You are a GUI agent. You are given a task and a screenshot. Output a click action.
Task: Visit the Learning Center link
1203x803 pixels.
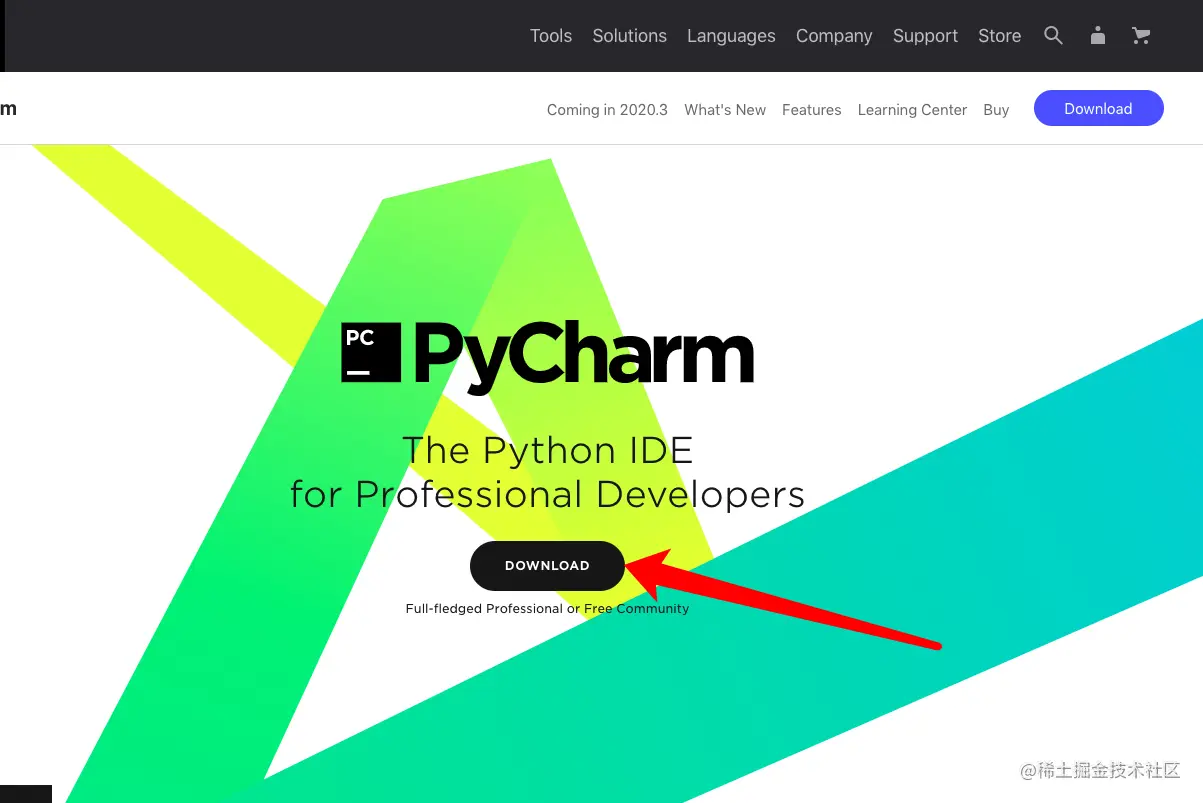(x=912, y=110)
